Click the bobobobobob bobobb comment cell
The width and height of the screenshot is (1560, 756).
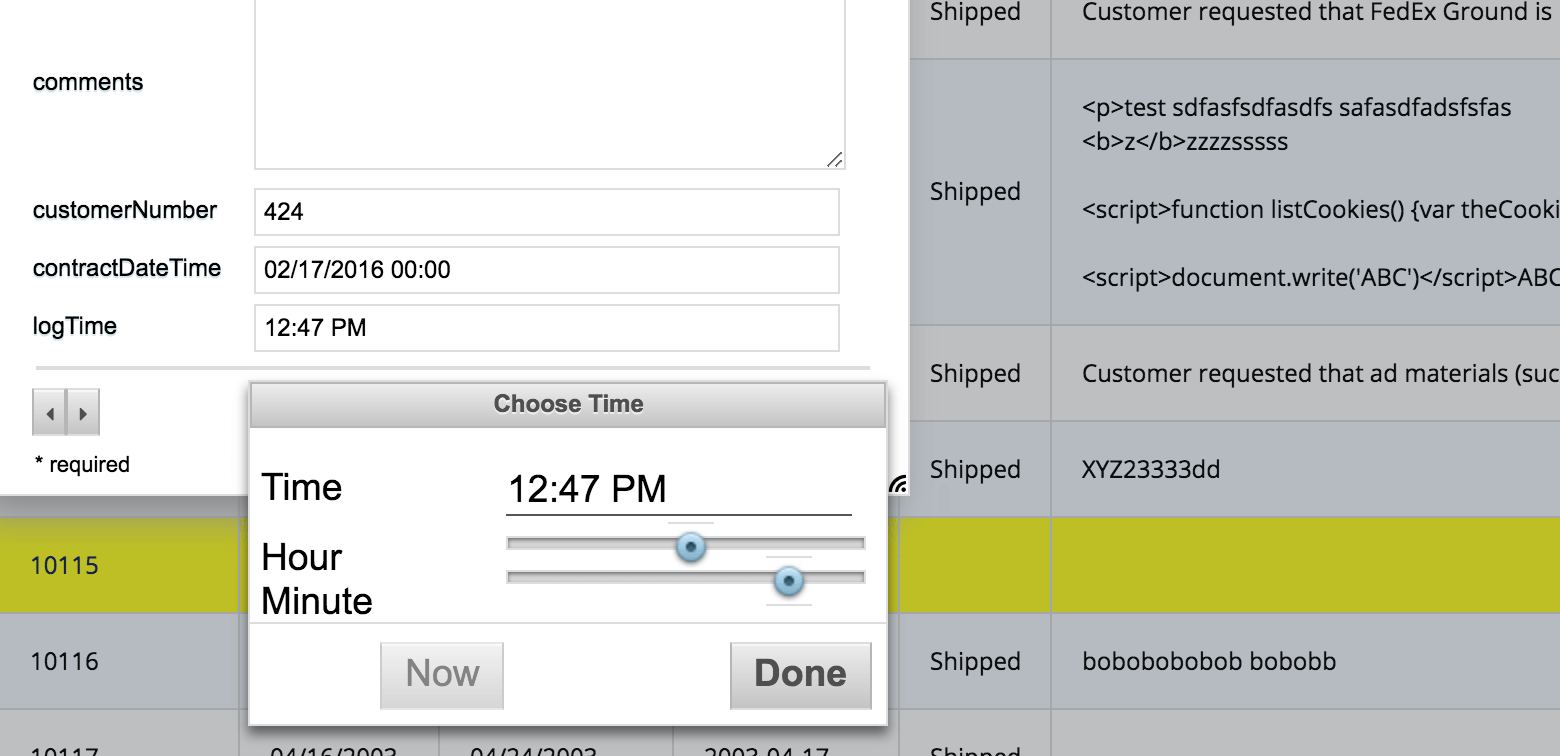[1305, 661]
